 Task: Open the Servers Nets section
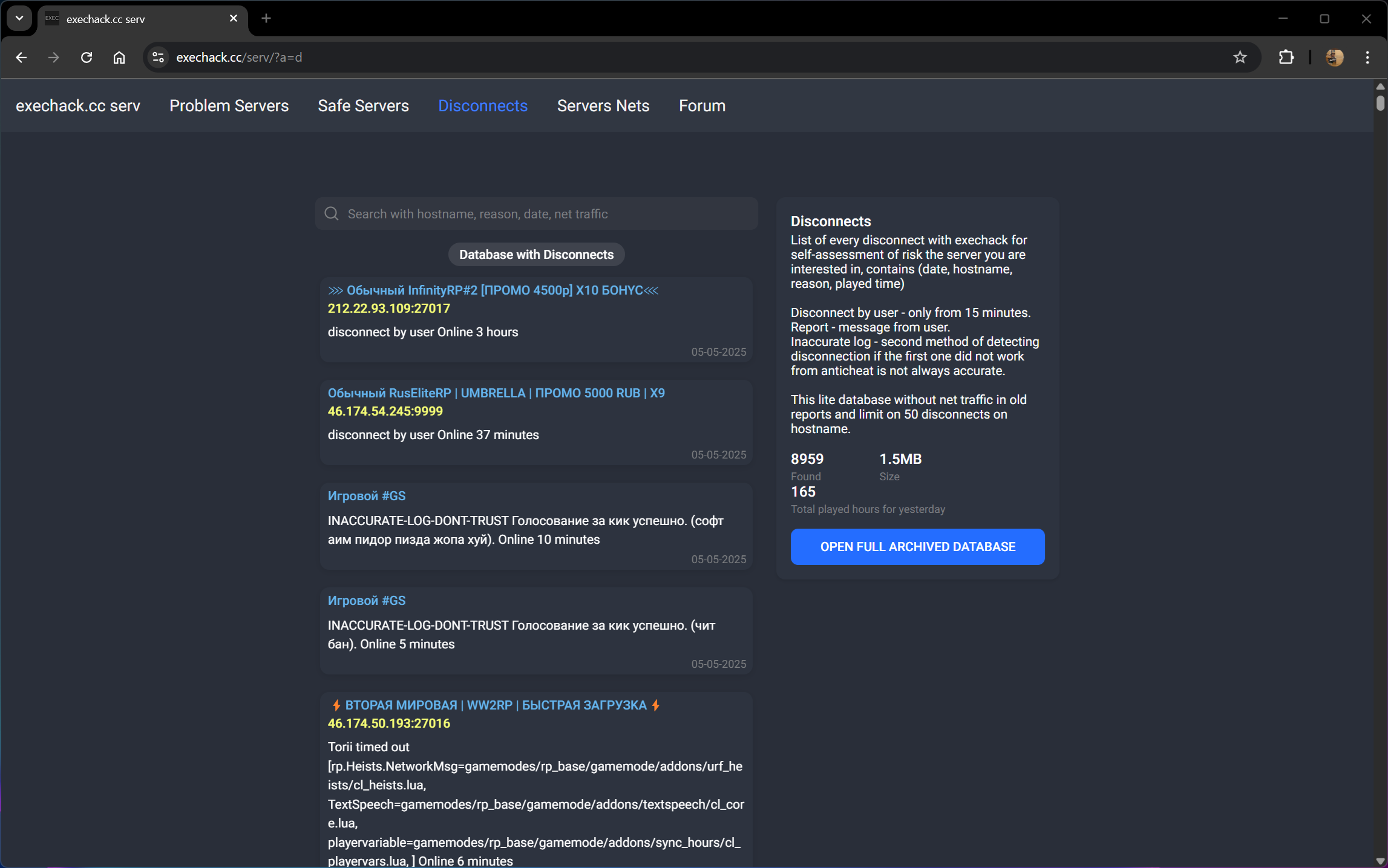click(603, 106)
